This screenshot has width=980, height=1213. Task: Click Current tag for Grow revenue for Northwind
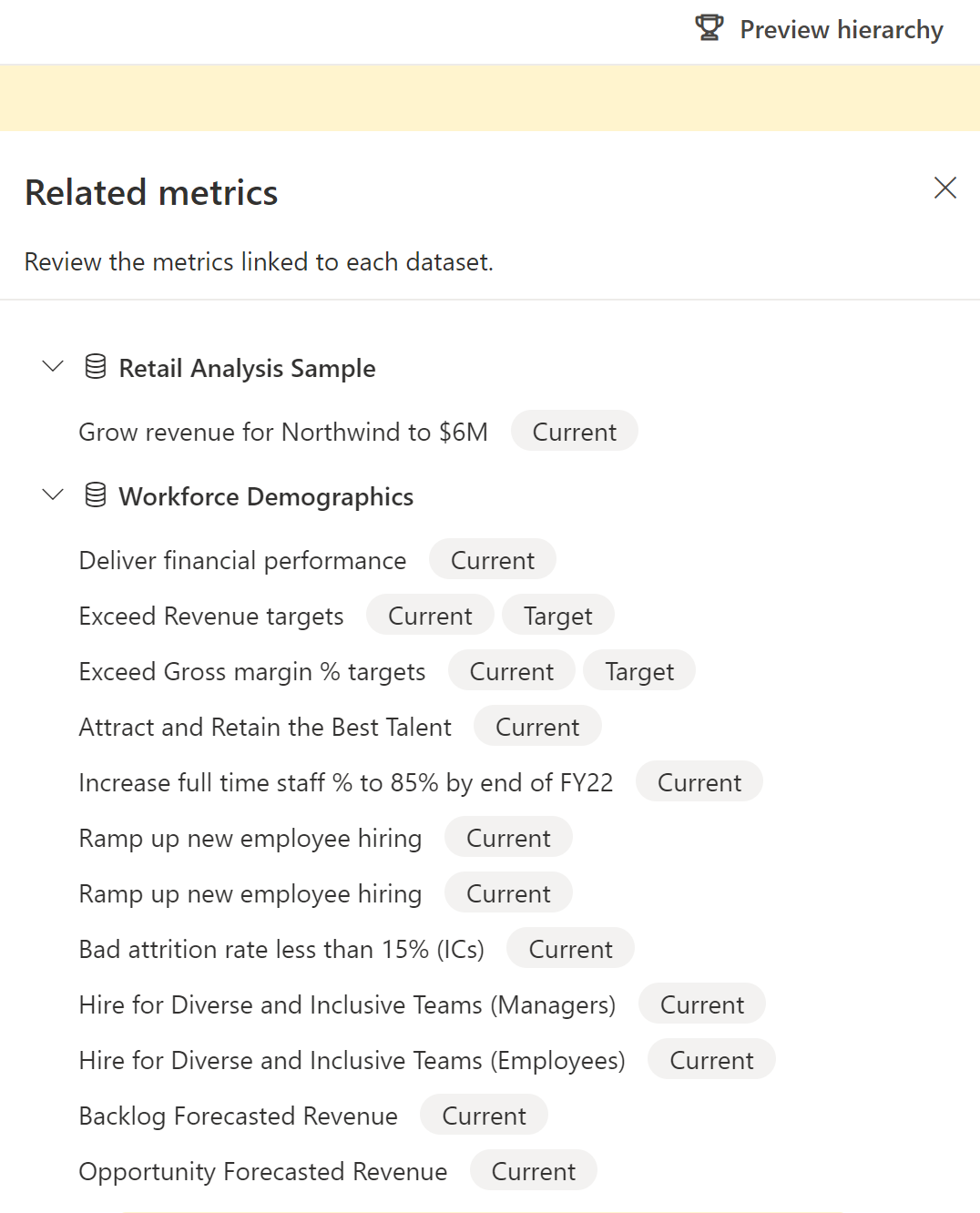point(574,432)
